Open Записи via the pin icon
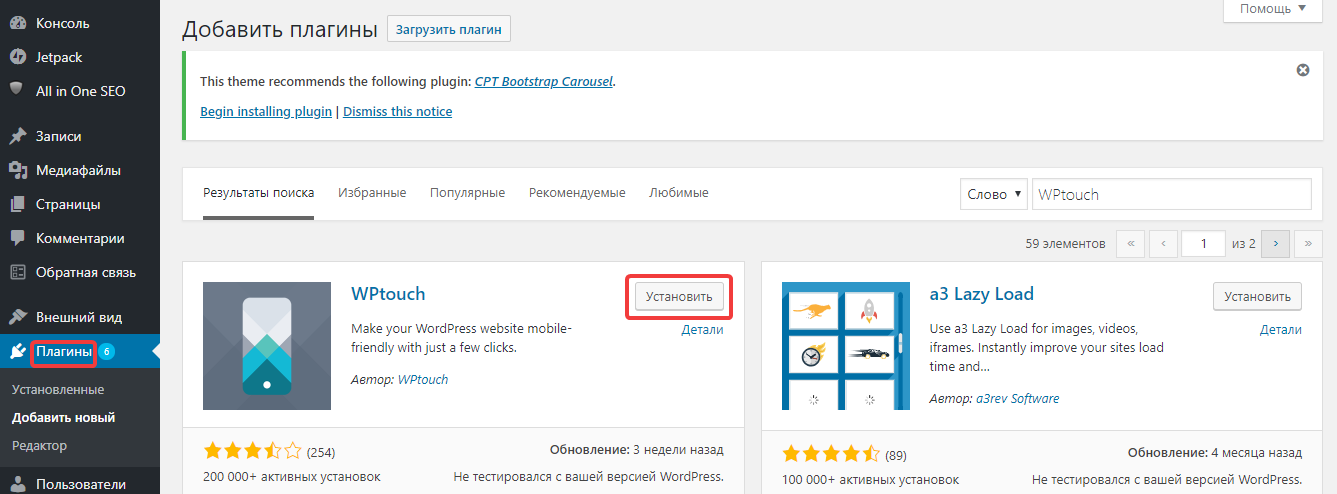This screenshot has width=1337, height=494. pyautogui.click(x=17, y=136)
